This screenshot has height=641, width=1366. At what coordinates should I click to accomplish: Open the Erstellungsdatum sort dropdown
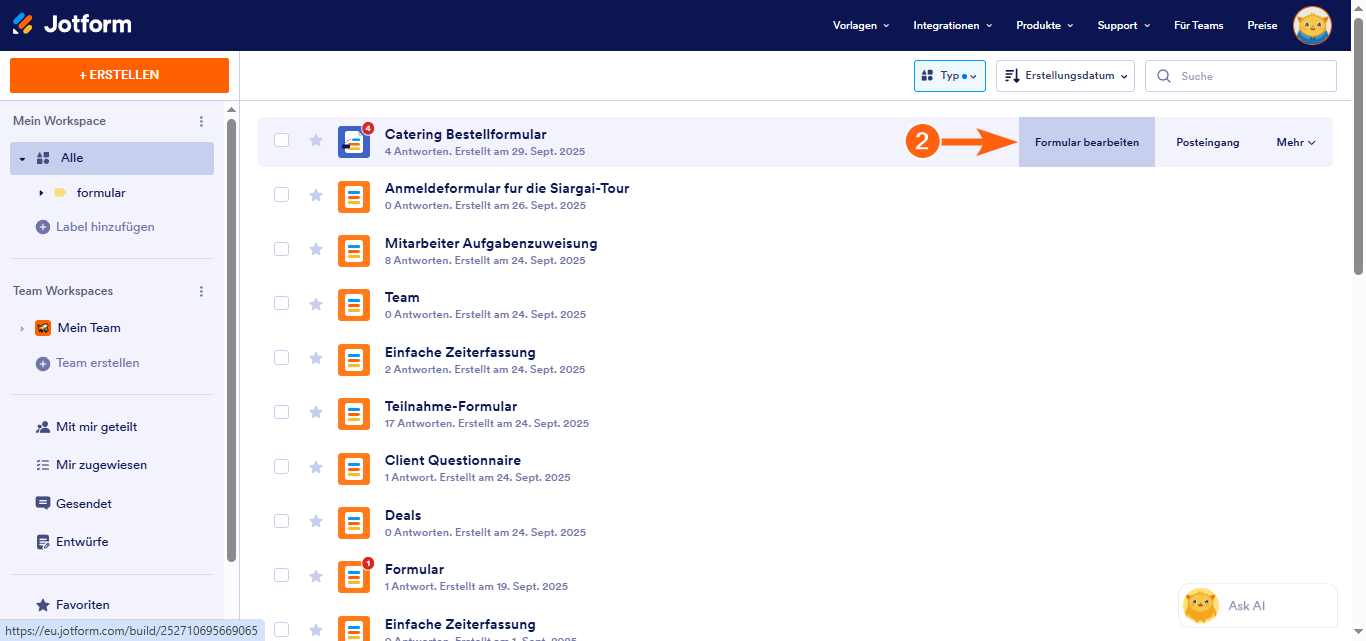1065,76
